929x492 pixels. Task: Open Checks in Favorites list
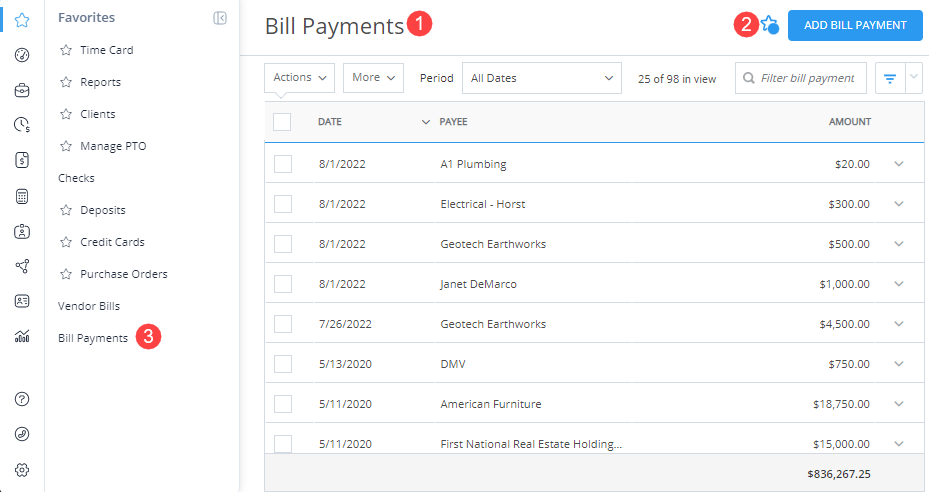click(76, 178)
